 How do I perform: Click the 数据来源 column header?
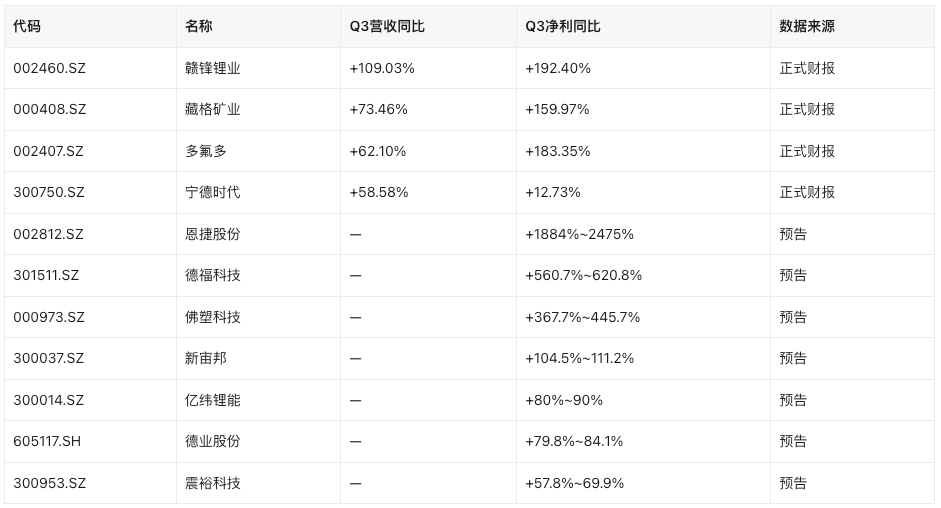(x=807, y=26)
